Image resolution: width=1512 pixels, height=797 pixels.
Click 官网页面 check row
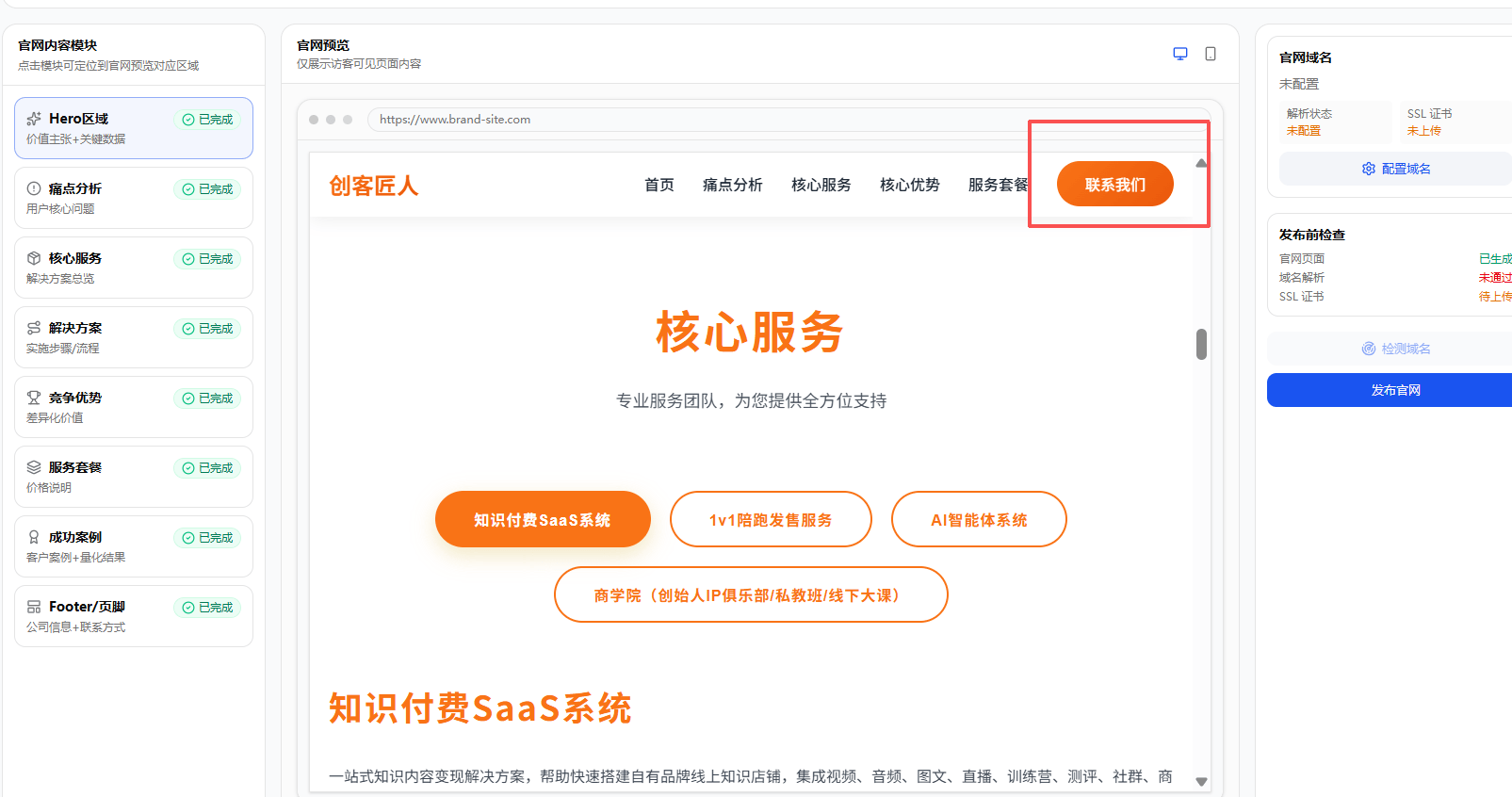[1395, 258]
